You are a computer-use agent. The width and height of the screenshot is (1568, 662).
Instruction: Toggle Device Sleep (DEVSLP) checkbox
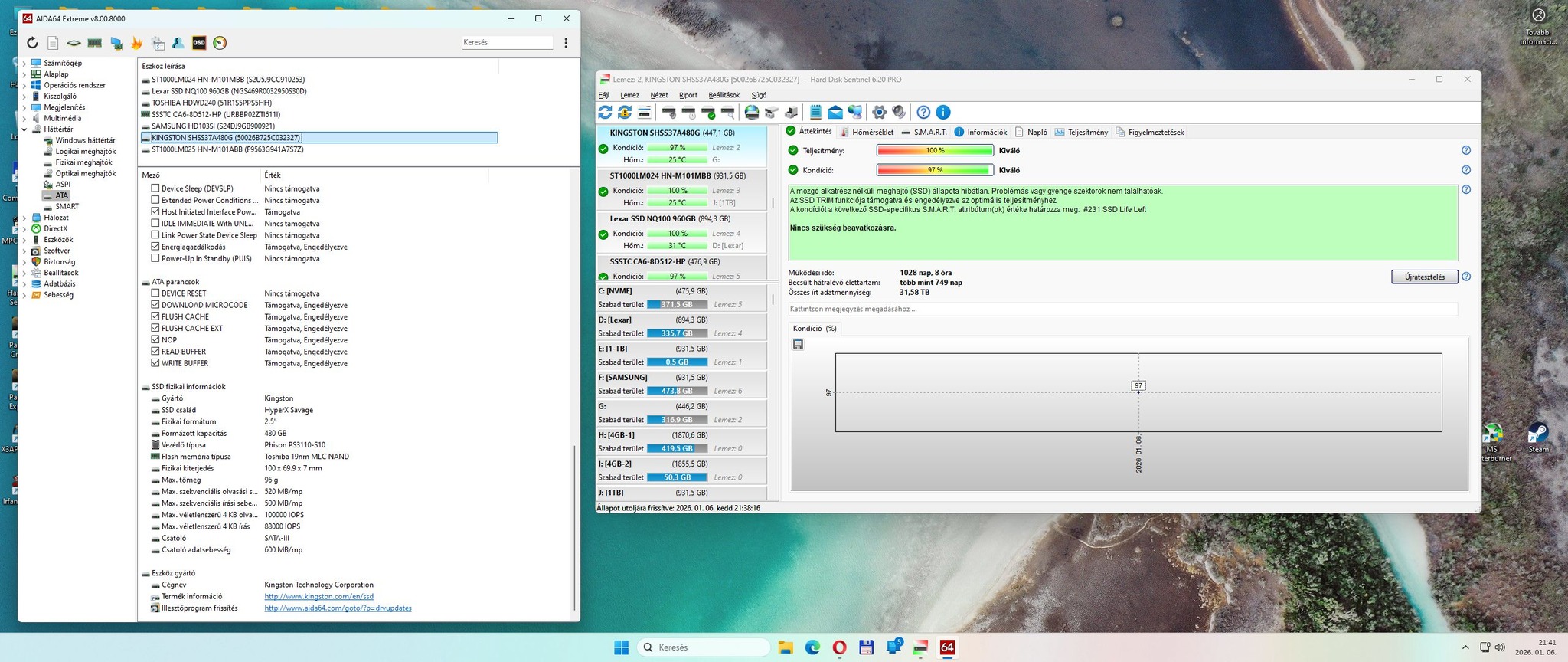pos(155,188)
